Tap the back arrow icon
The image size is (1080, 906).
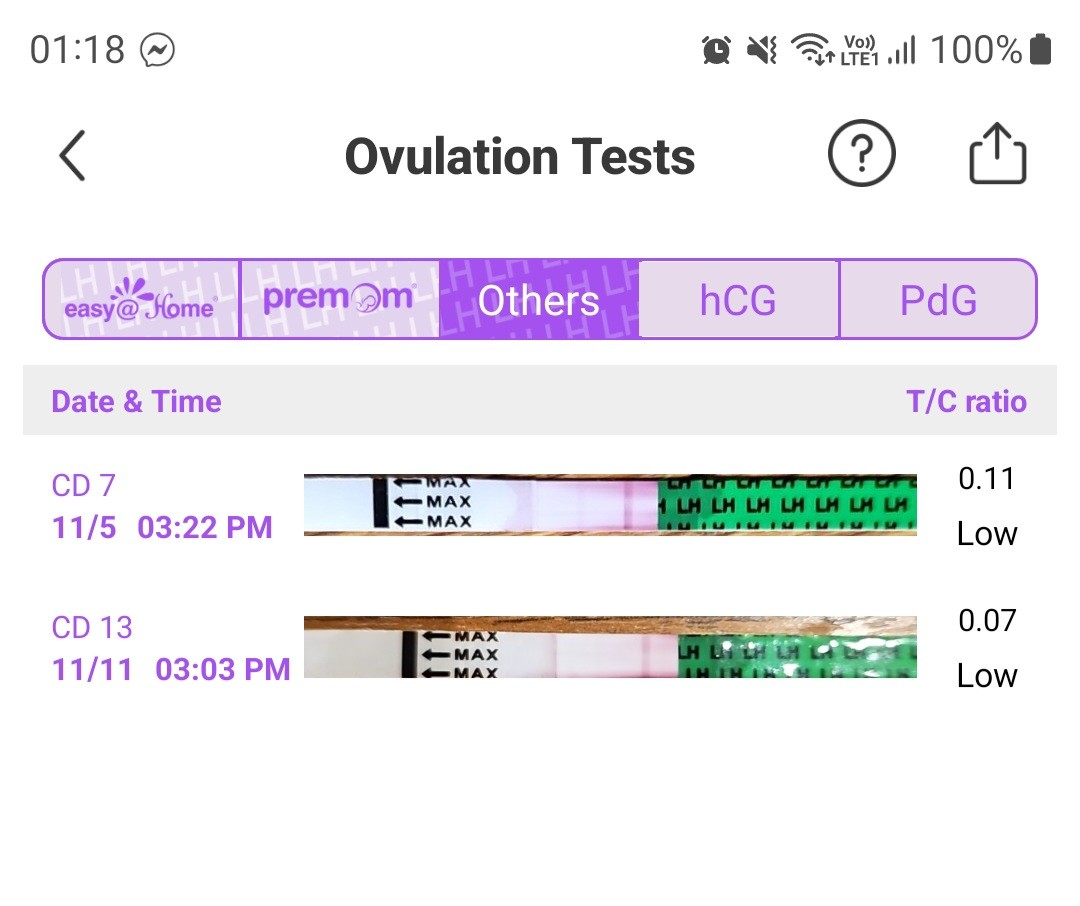pos(72,156)
